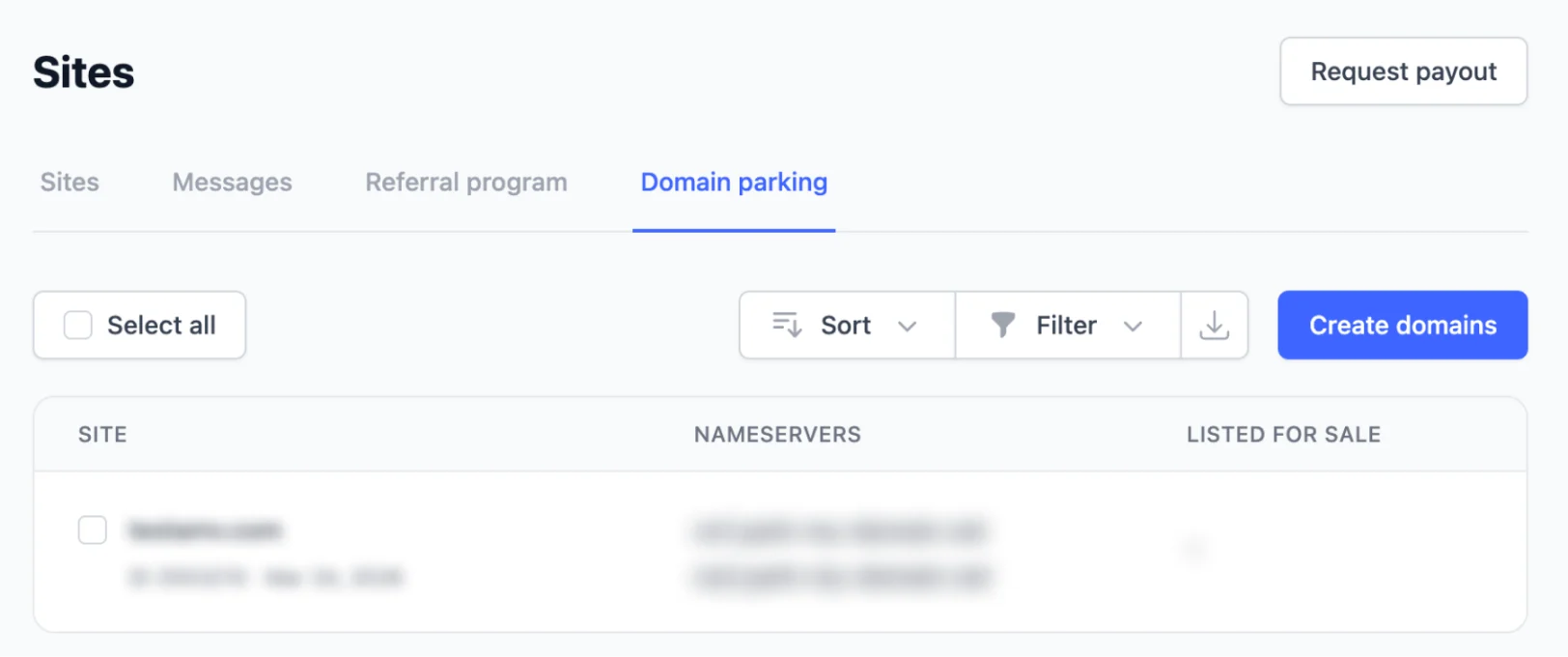Click the Sites page heading
The image size is (1568, 657).
(84, 72)
